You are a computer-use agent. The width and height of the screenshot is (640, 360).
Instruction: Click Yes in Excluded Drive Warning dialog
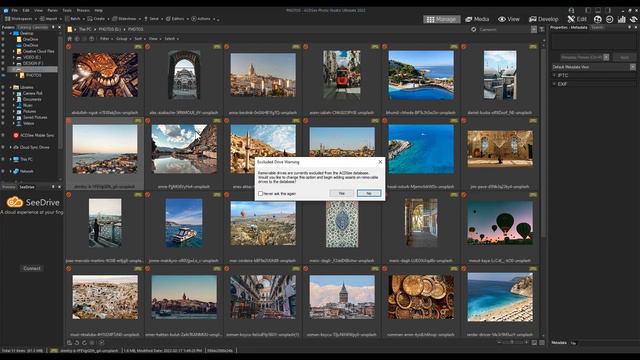point(341,193)
